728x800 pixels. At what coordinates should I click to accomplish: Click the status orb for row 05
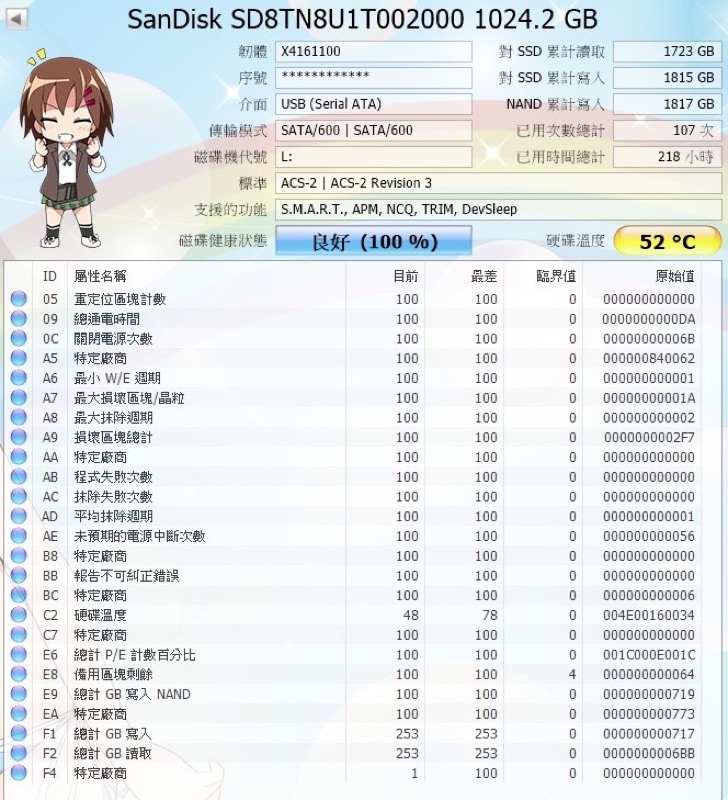pyautogui.click(x=18, y=298)
